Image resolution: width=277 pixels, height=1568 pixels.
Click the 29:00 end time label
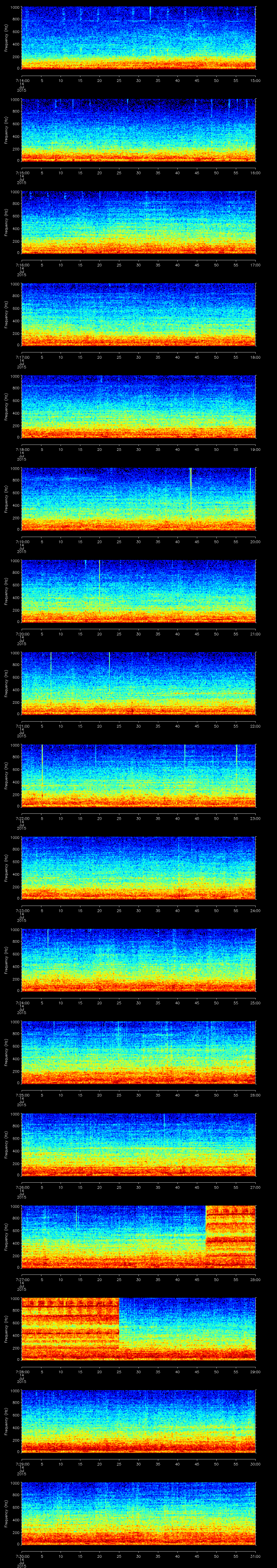point(256,1371)
